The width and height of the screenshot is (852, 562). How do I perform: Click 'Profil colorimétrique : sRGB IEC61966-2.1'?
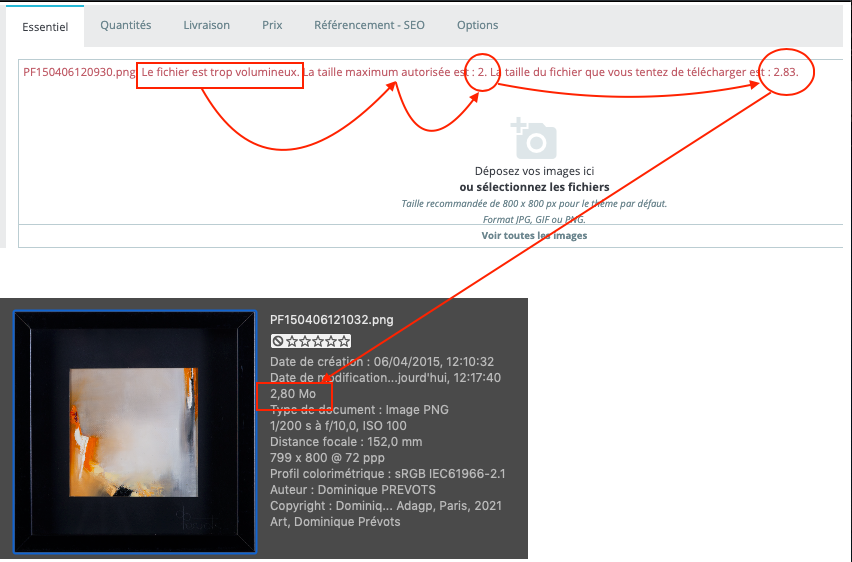(387, 474)
